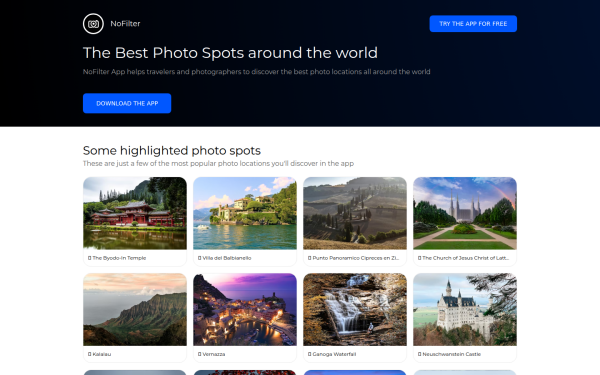Select the Vernazza caption label
Viewport: 600px width, 375px height.
(x=214, y=354)
